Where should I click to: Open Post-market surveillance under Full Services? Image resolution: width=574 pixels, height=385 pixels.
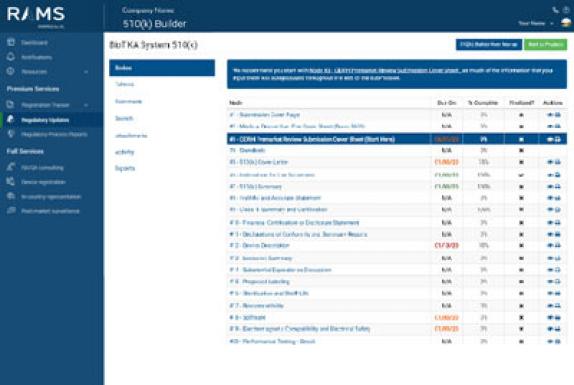(x=50, y=211)
